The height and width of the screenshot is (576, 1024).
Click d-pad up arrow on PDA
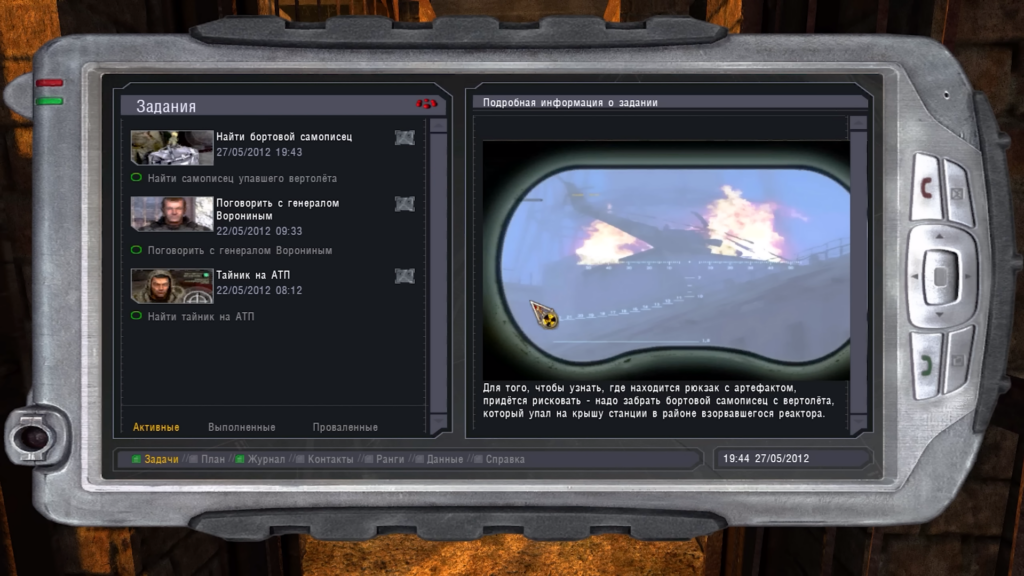(939, 236)
